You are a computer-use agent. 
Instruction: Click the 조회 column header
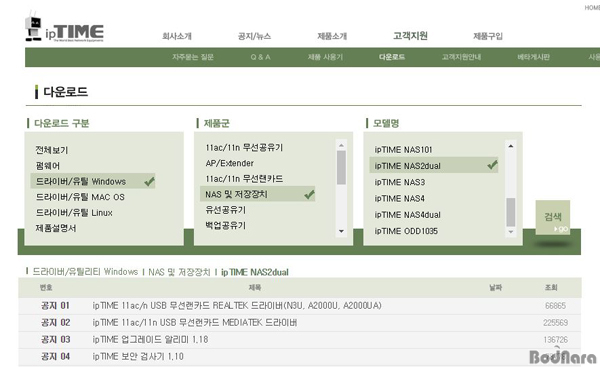coord(551,287)
